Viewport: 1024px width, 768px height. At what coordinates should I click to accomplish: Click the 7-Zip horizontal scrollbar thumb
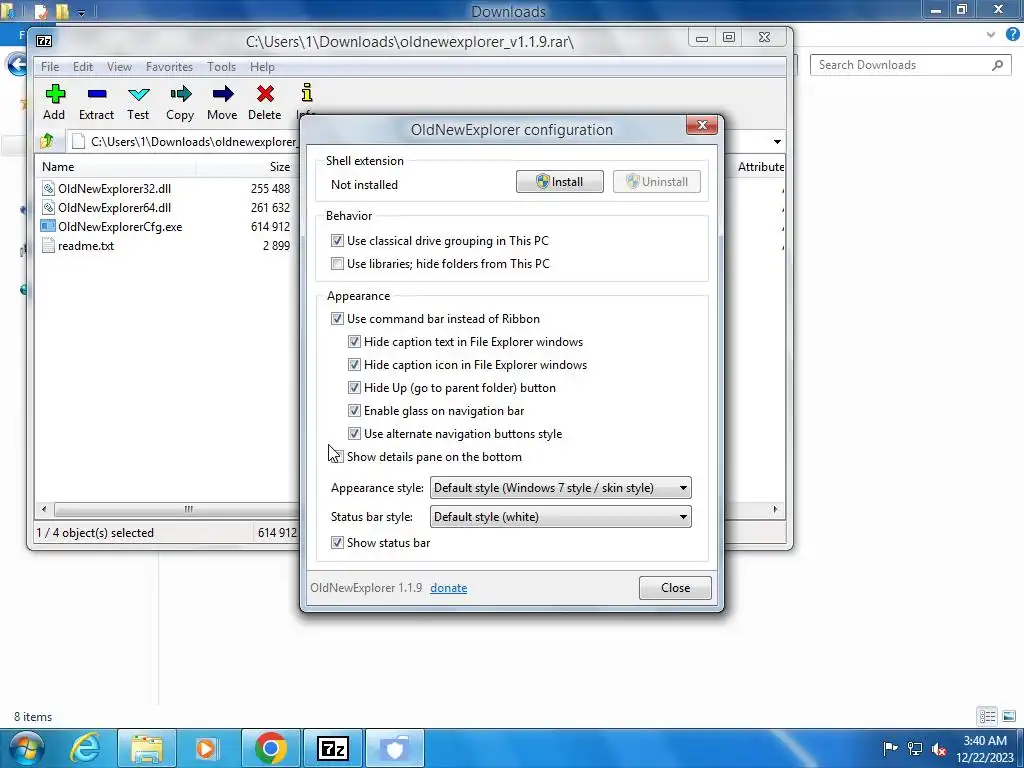(x=176, y=509)
